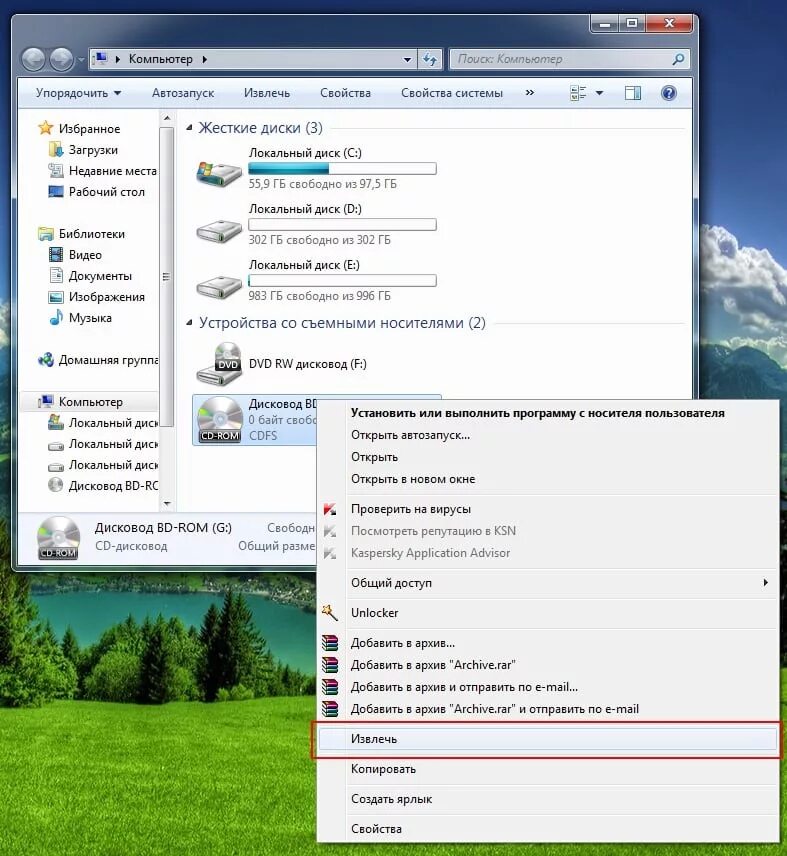This screenshot has width=787, height=856.
Task: Click the Local Disk (D:) drive icon
Action: click(x=219, y=230)
